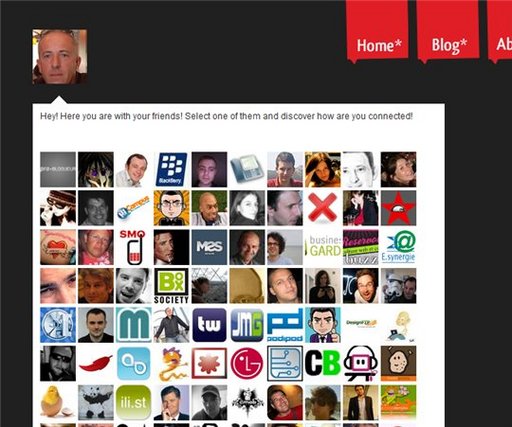
Task: Select the green CB logo avatar
Action: point(323,363)
